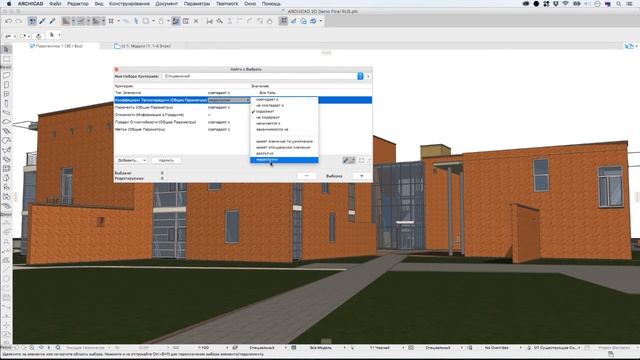Click the pencil icon at dialog bottom right

click(346, 160)
